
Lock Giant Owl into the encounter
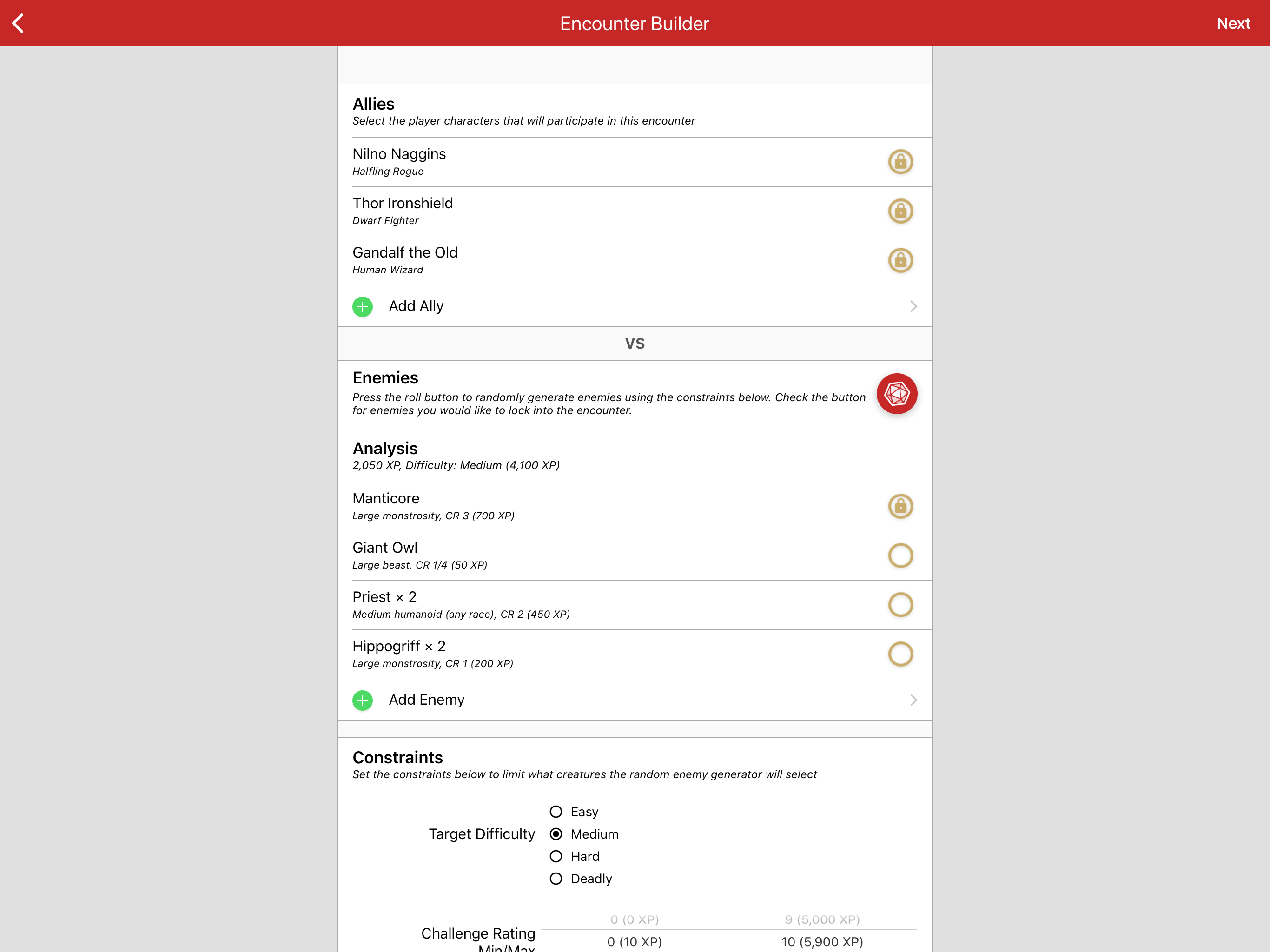pos(900,556)
